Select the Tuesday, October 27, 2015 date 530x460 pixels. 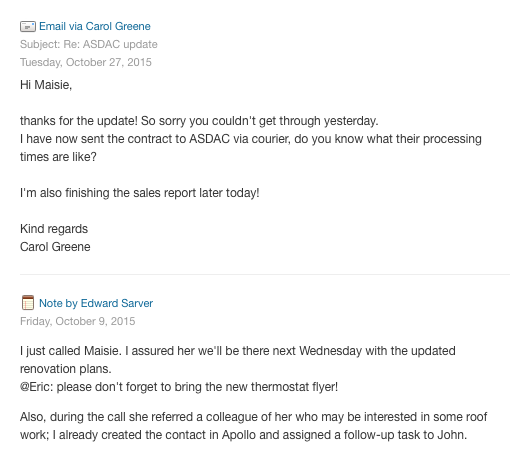point(86,62)
